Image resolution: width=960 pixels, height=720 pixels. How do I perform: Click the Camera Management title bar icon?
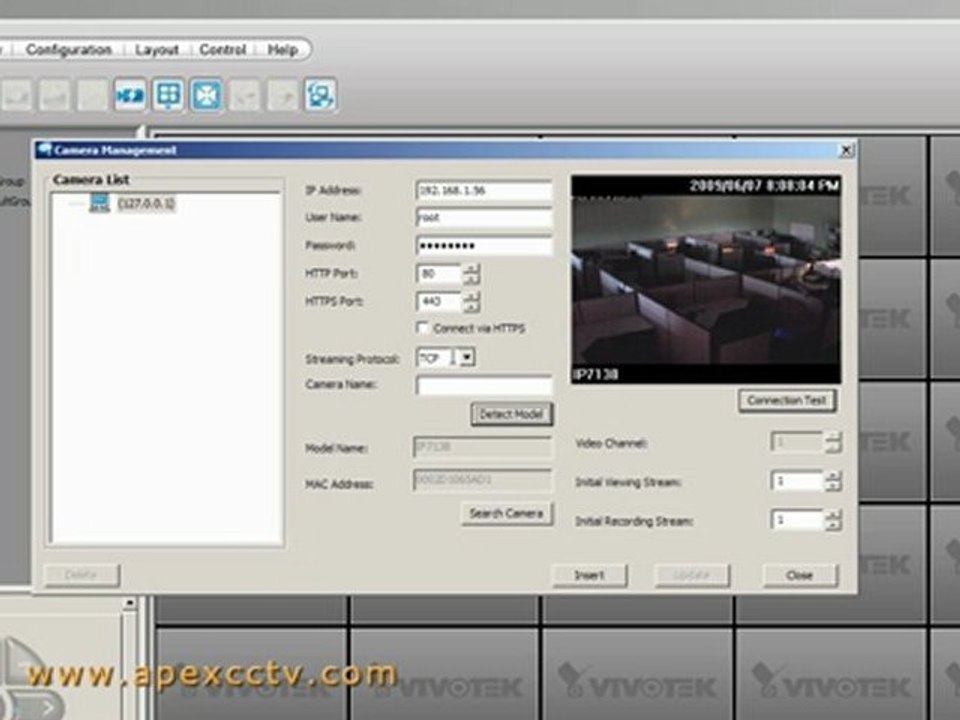tap(43, 149)
